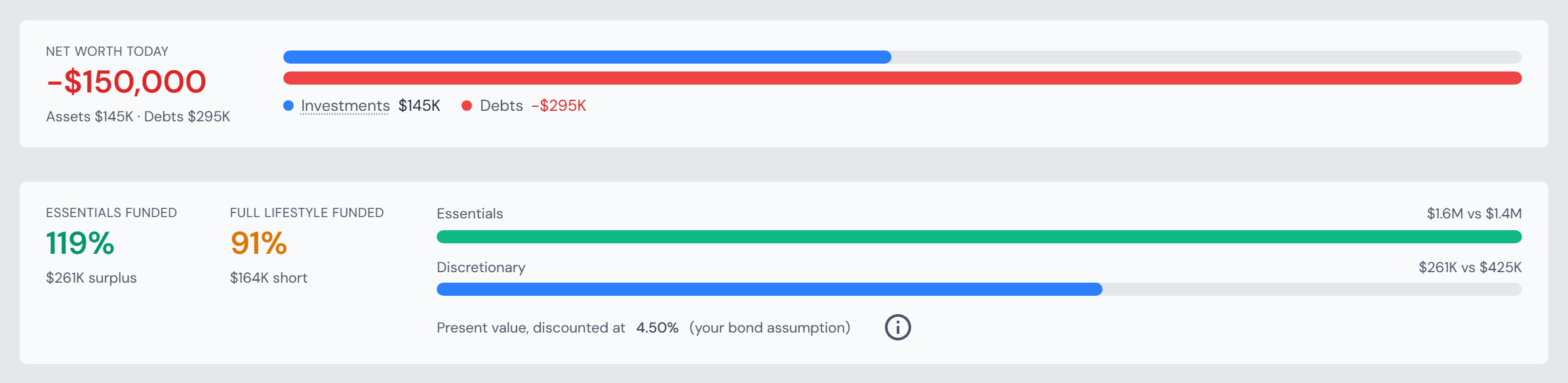This screenshot has width=1568, height=383.
Task: Click the $261K surplus text
Action: [x=91, y=277]
